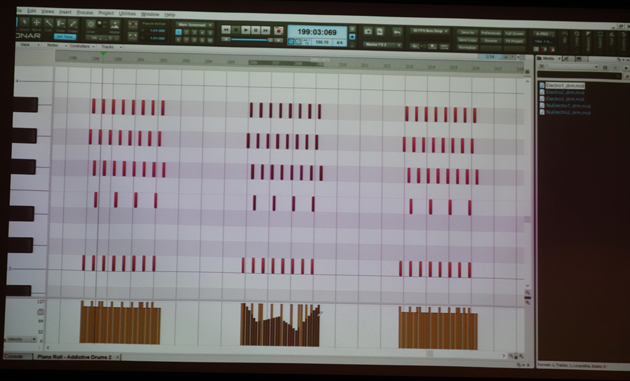Toggle screenset number 2 button
Screen dimensions: 630x381
point(187,32)
